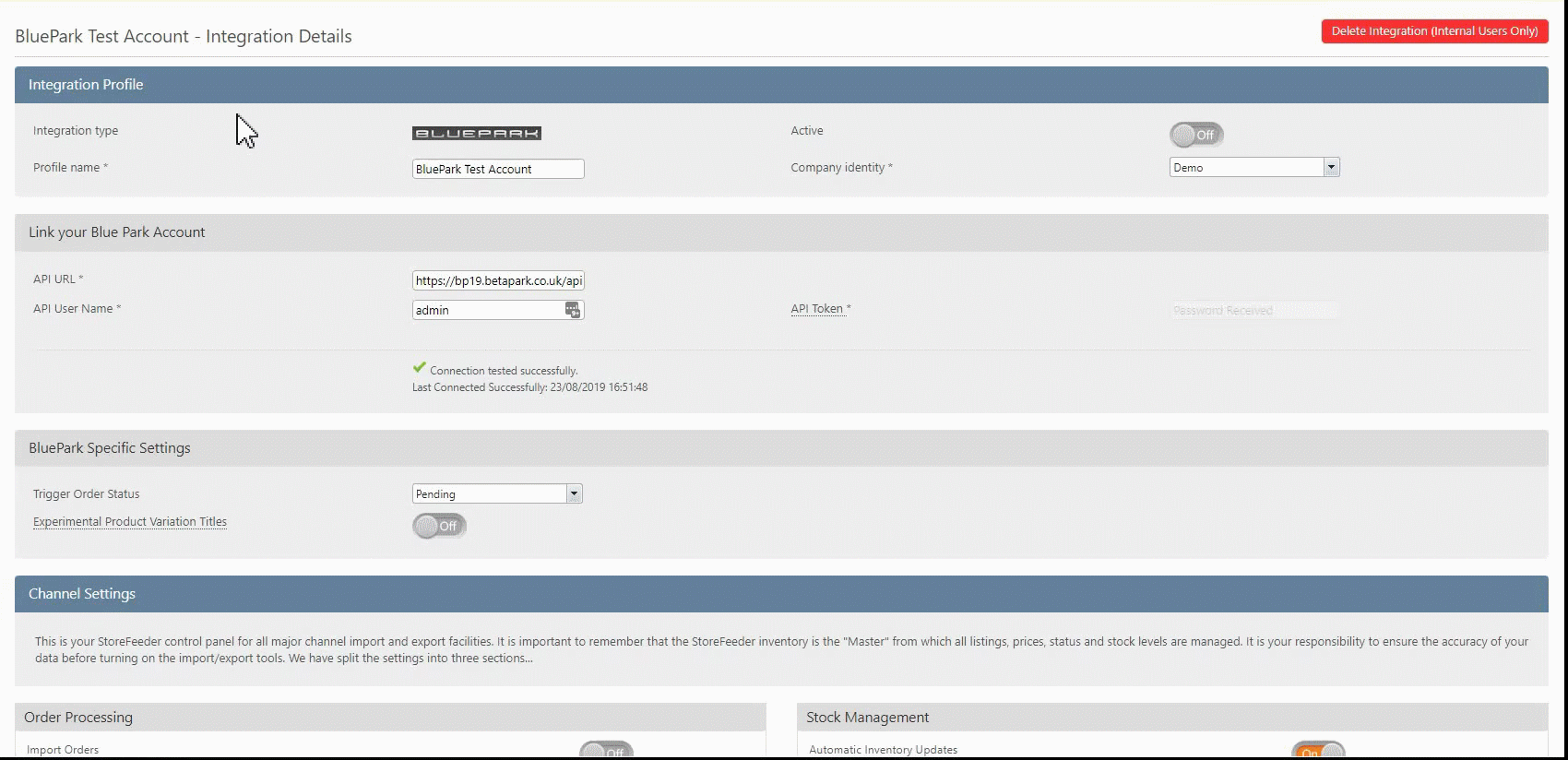Toggle Experimental Product Variation Titles switch
Viewport: 1568px width, 760px height.
coord(439,526)
